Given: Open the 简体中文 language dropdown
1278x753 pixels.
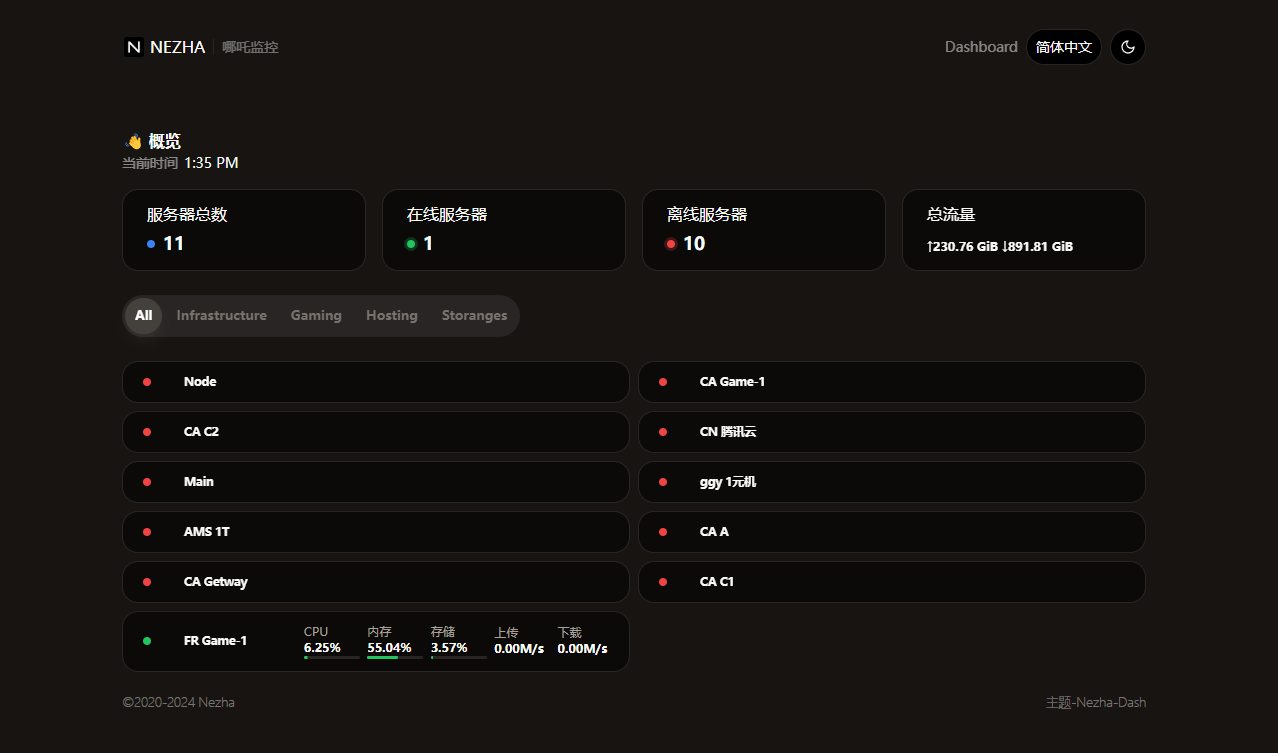Looking at the screenshot, I should tap(1063, 47).
